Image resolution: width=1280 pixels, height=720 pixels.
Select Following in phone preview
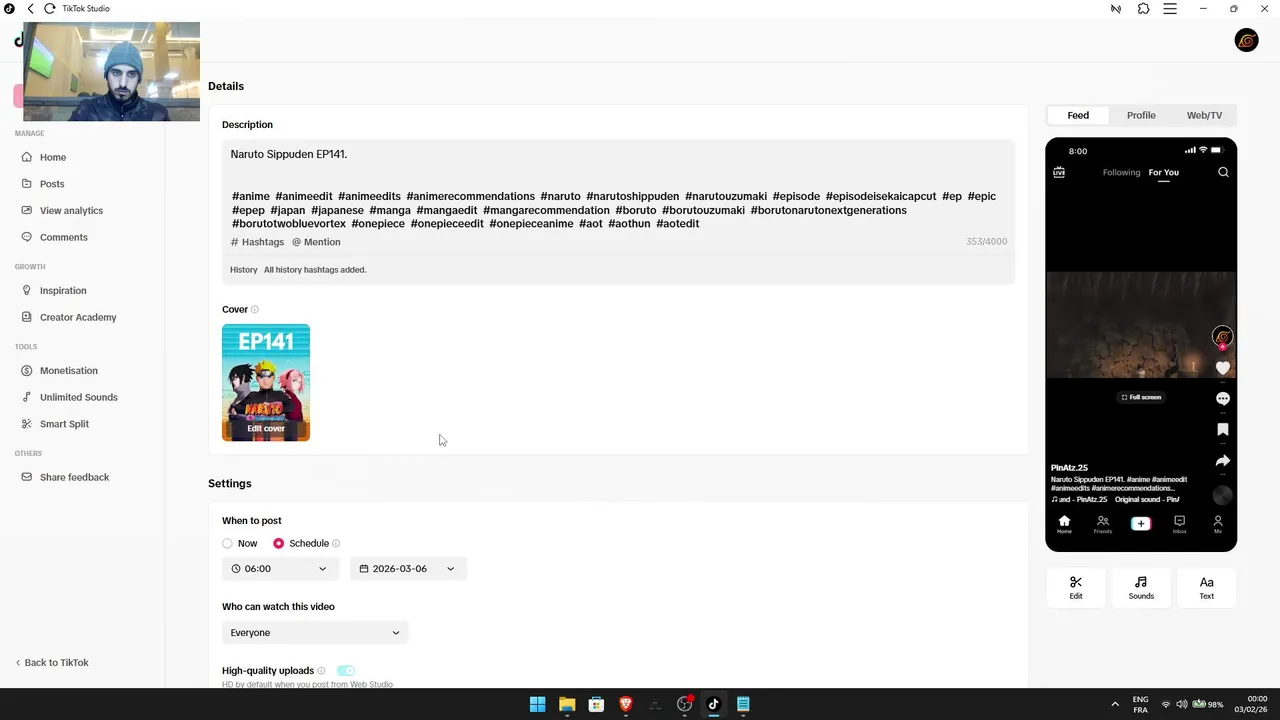click(x=1121, y=172)
